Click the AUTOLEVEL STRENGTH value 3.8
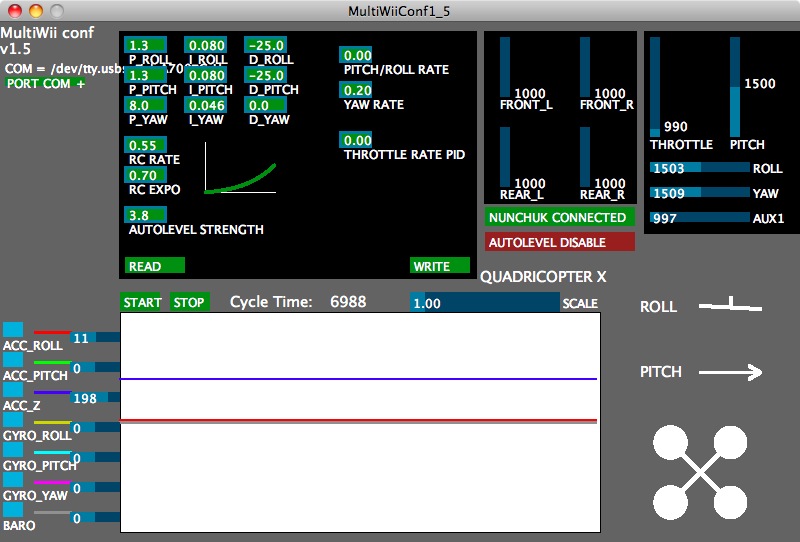 (x=145, y=215)
